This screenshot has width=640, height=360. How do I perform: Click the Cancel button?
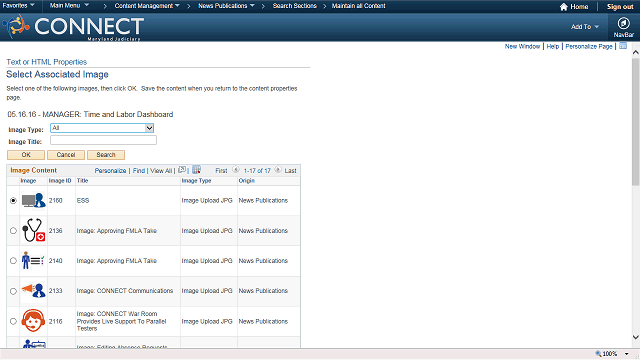[66, 155]
